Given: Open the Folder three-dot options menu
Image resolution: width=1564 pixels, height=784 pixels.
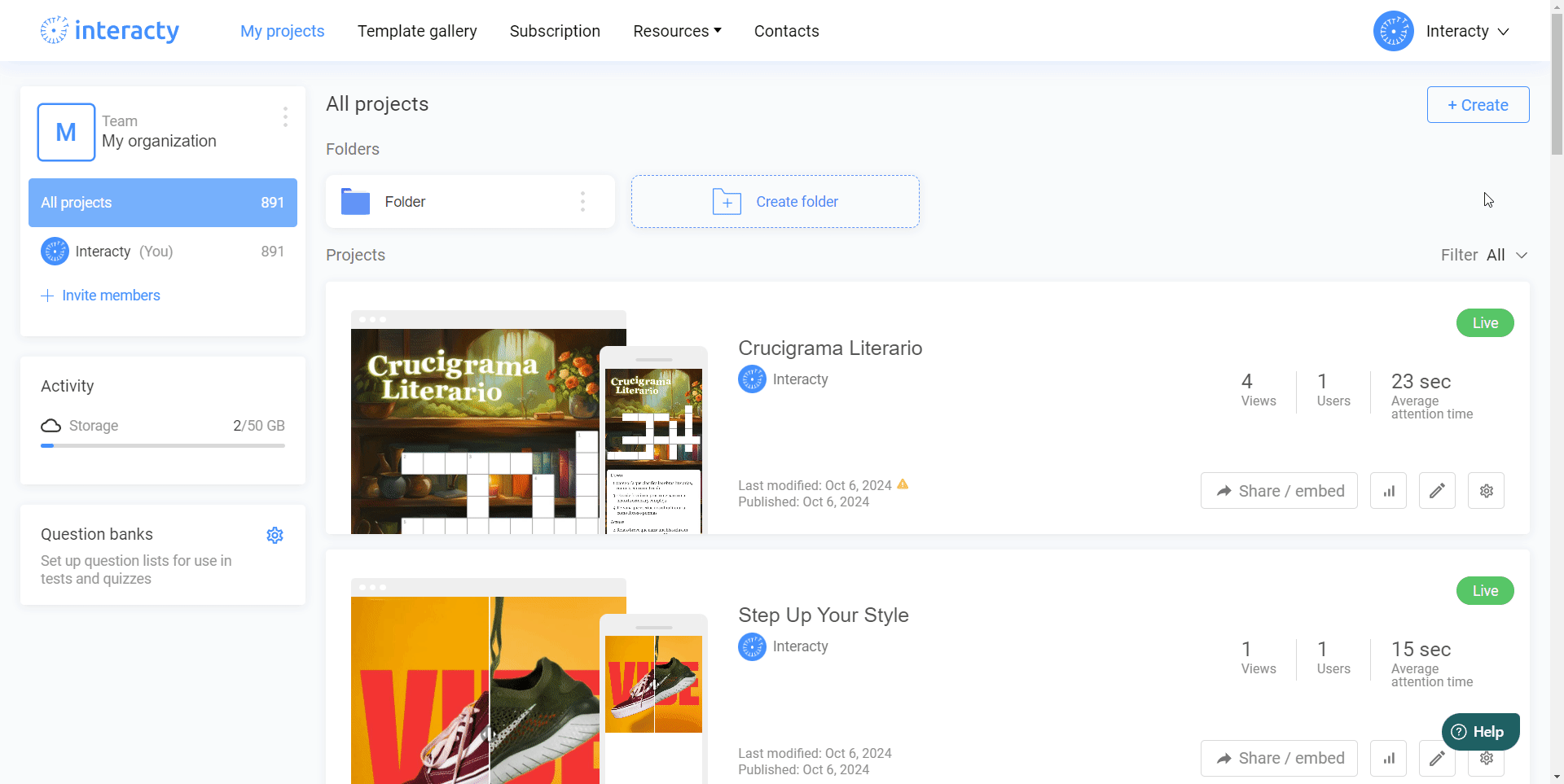Looking at the screenshot, I should coord(582,202).
